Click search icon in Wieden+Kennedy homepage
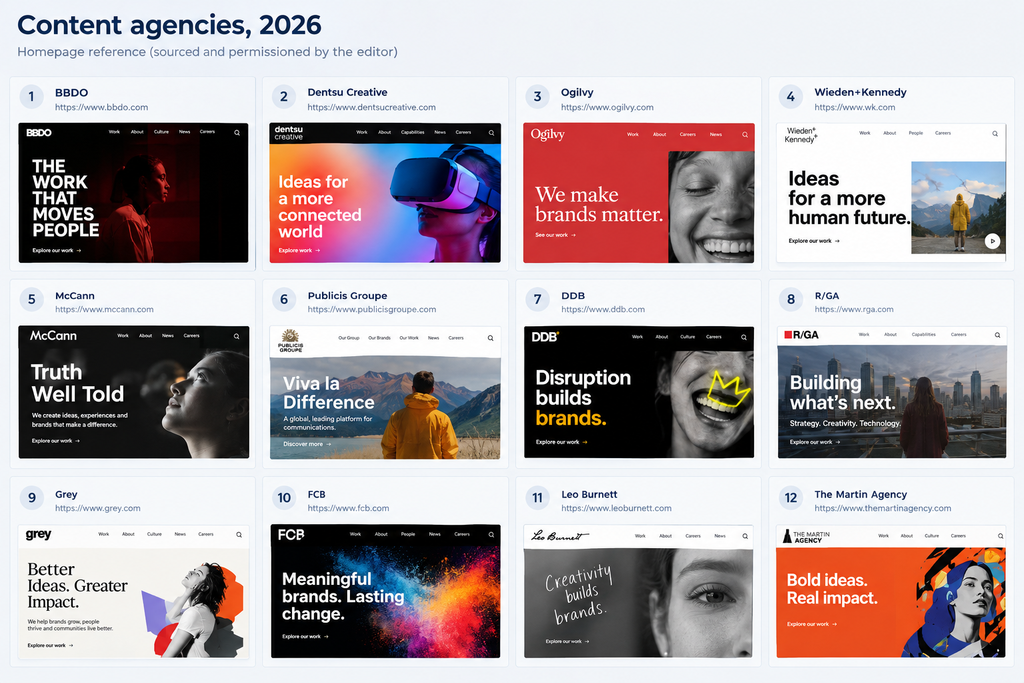Viewport: 1024px width, 683px height. (995, 133)
